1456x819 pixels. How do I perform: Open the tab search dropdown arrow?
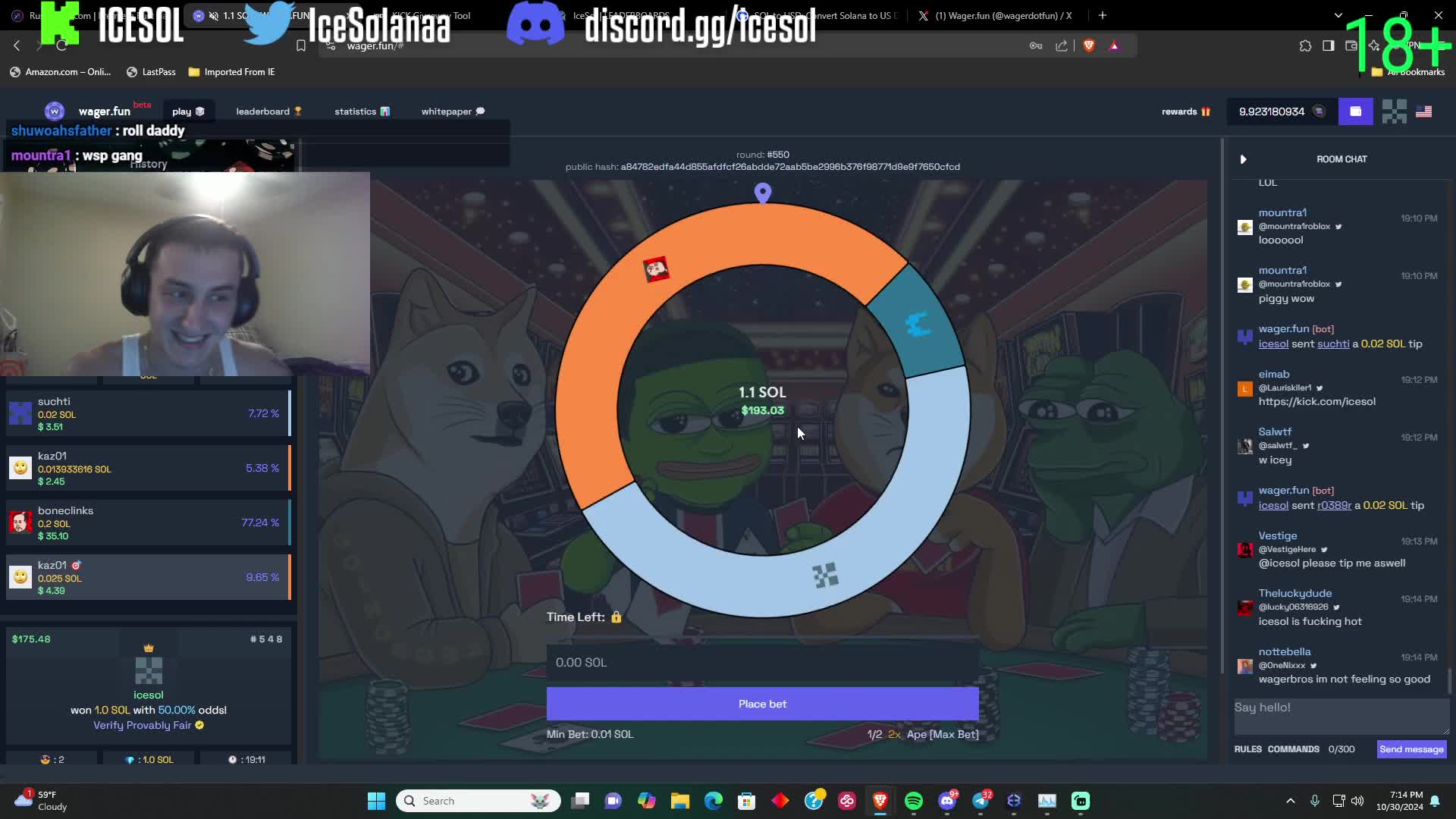tap(1338, 15)
